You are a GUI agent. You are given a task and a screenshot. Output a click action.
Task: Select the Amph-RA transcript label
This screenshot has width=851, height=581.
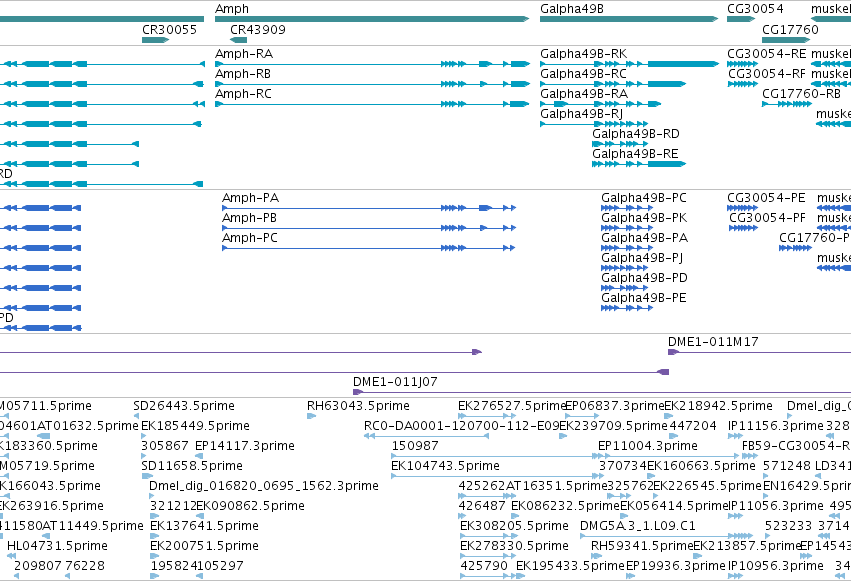244,54
